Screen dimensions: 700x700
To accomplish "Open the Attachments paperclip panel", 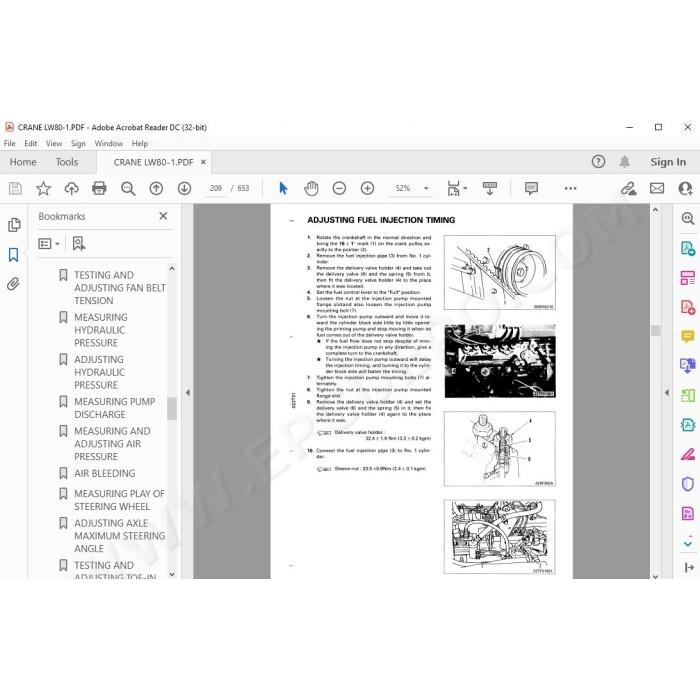I will 13,284.
